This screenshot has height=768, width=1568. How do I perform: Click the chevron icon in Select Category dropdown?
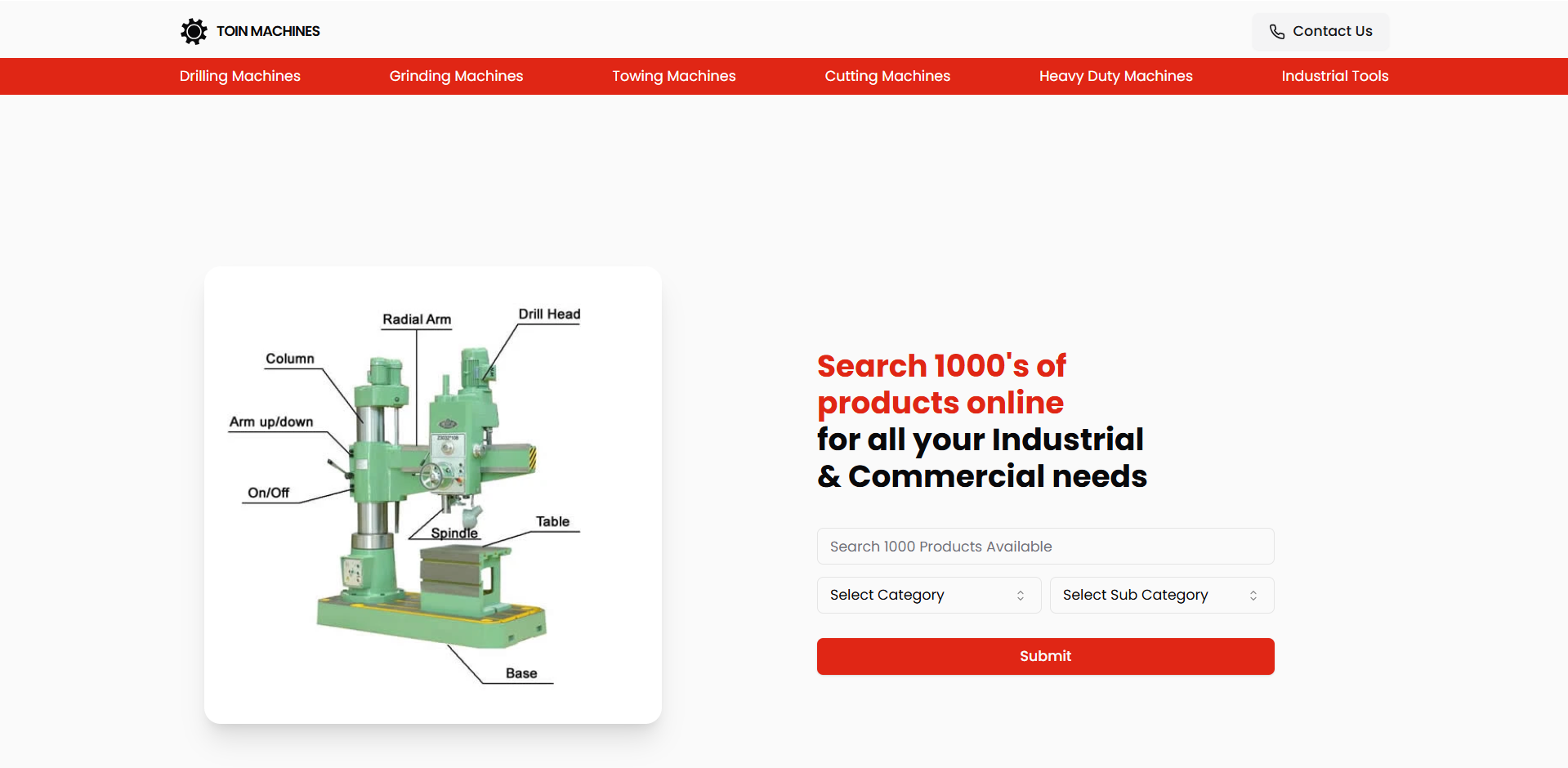(x=1020, y=595)
